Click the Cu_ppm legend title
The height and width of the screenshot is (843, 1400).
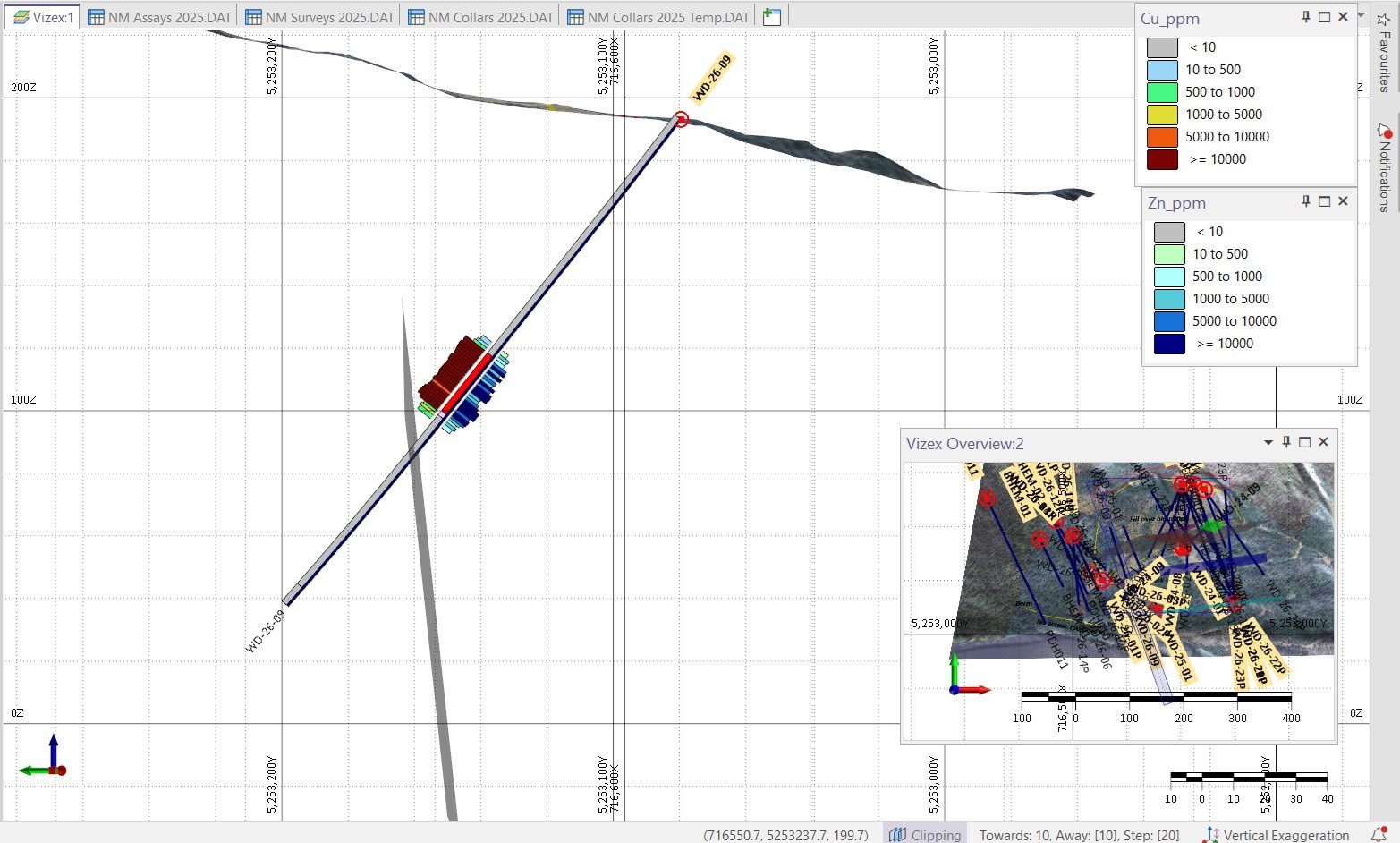(1170, 19)
